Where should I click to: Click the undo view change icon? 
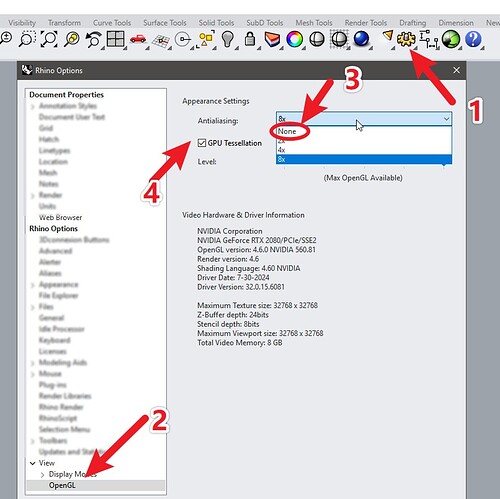pos(93,39)
